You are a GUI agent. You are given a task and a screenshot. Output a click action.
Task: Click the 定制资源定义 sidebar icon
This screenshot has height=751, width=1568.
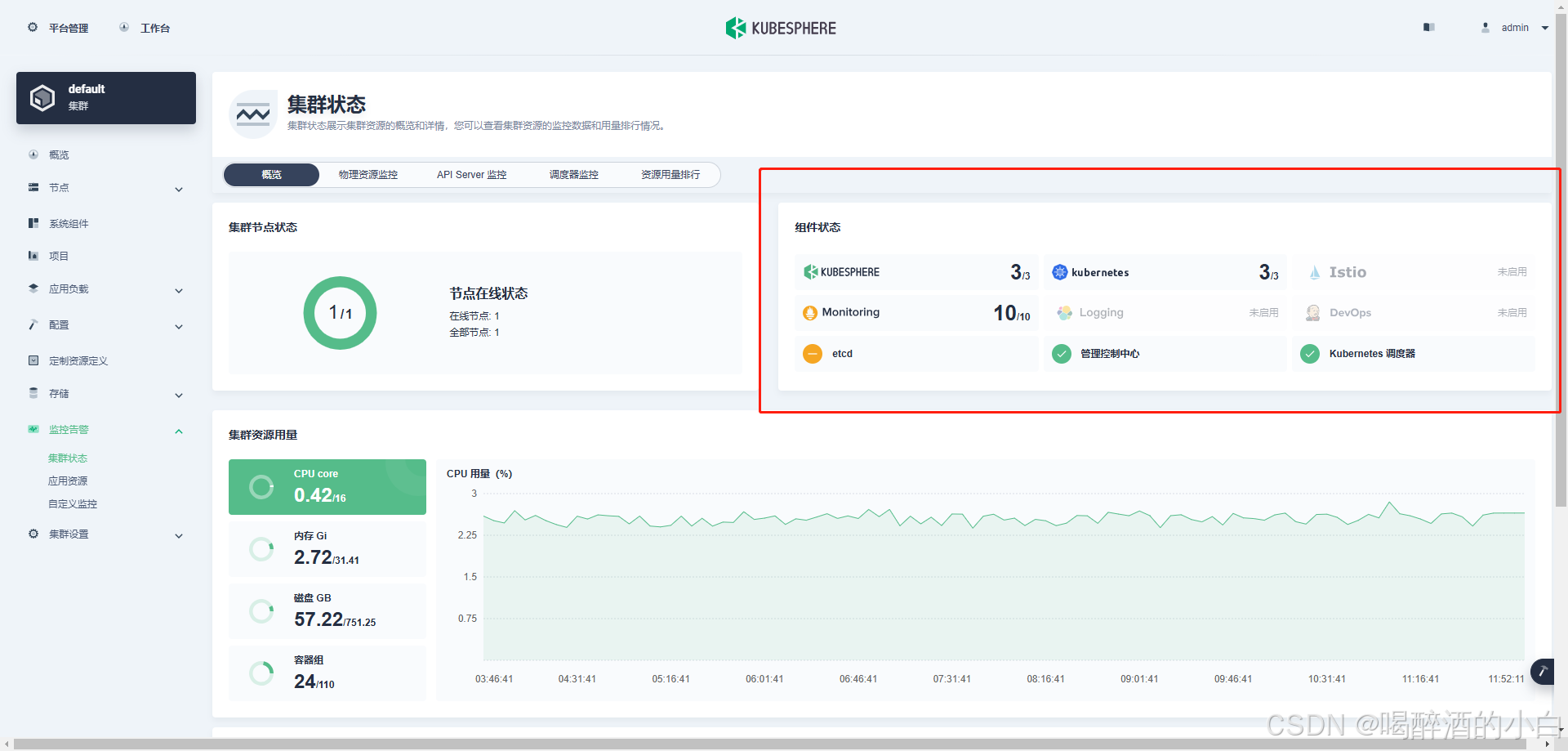33,360
